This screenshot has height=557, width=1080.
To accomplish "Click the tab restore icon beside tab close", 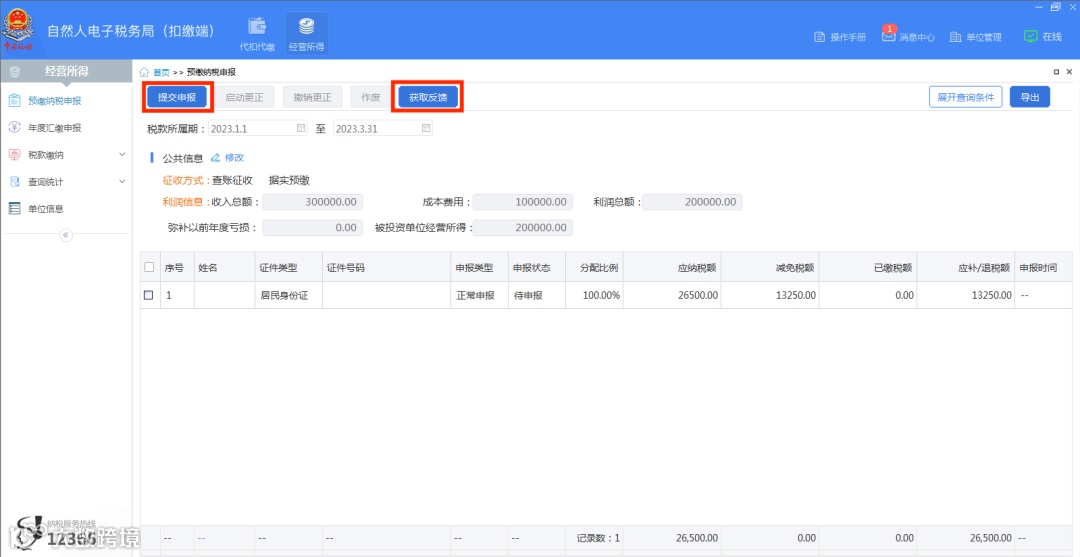I will (1057, 72).
